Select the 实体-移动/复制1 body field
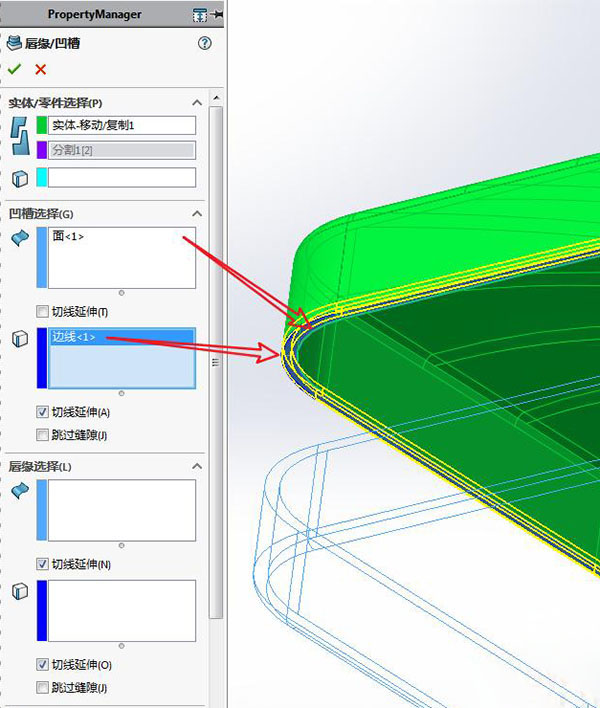This screenshot has height=708, width=600. point(122,125)
